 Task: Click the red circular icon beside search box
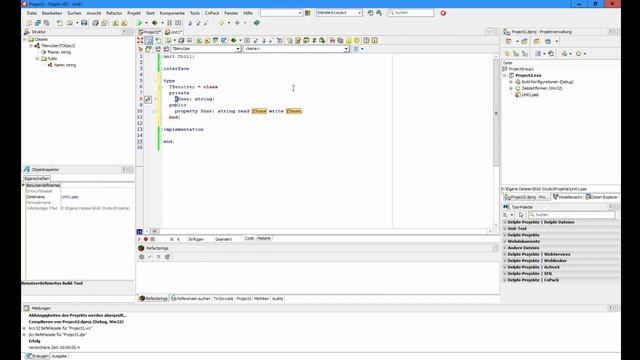tap(443, 13)
